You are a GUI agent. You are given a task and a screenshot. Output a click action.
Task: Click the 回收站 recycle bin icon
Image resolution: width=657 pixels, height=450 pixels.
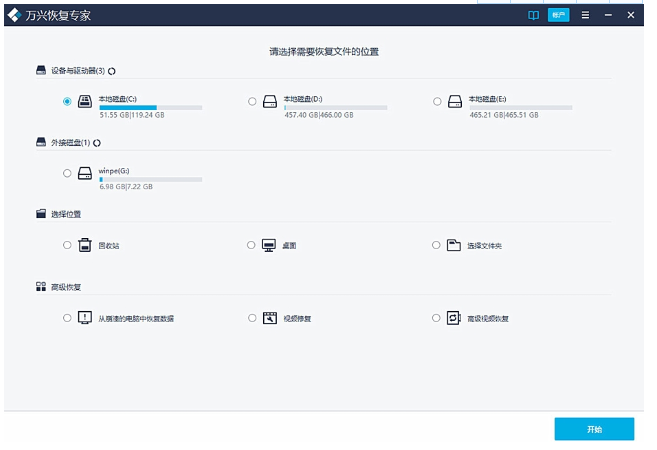pyautogui.click(x=85, y=245)
